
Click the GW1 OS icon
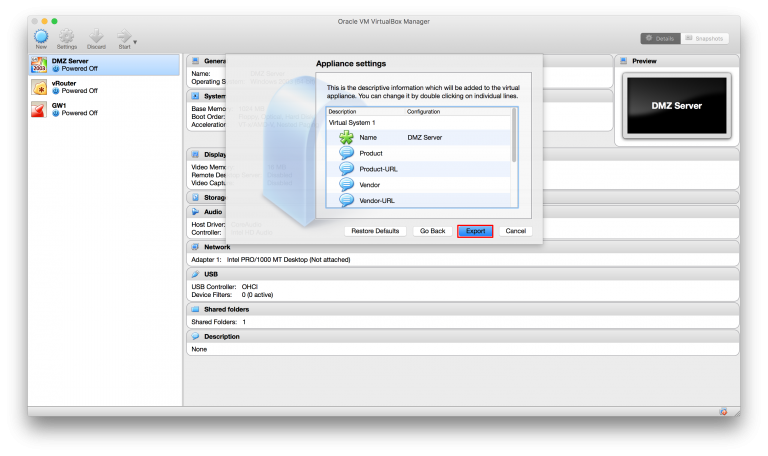tap(39, 109)
